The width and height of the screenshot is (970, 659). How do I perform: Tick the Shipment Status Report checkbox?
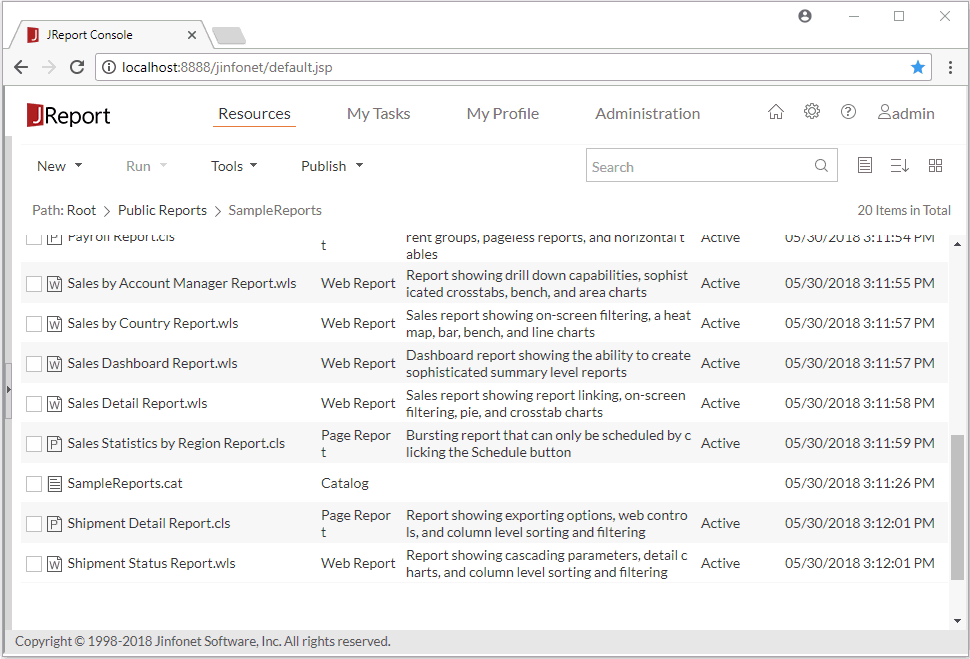tap(34, 564)
